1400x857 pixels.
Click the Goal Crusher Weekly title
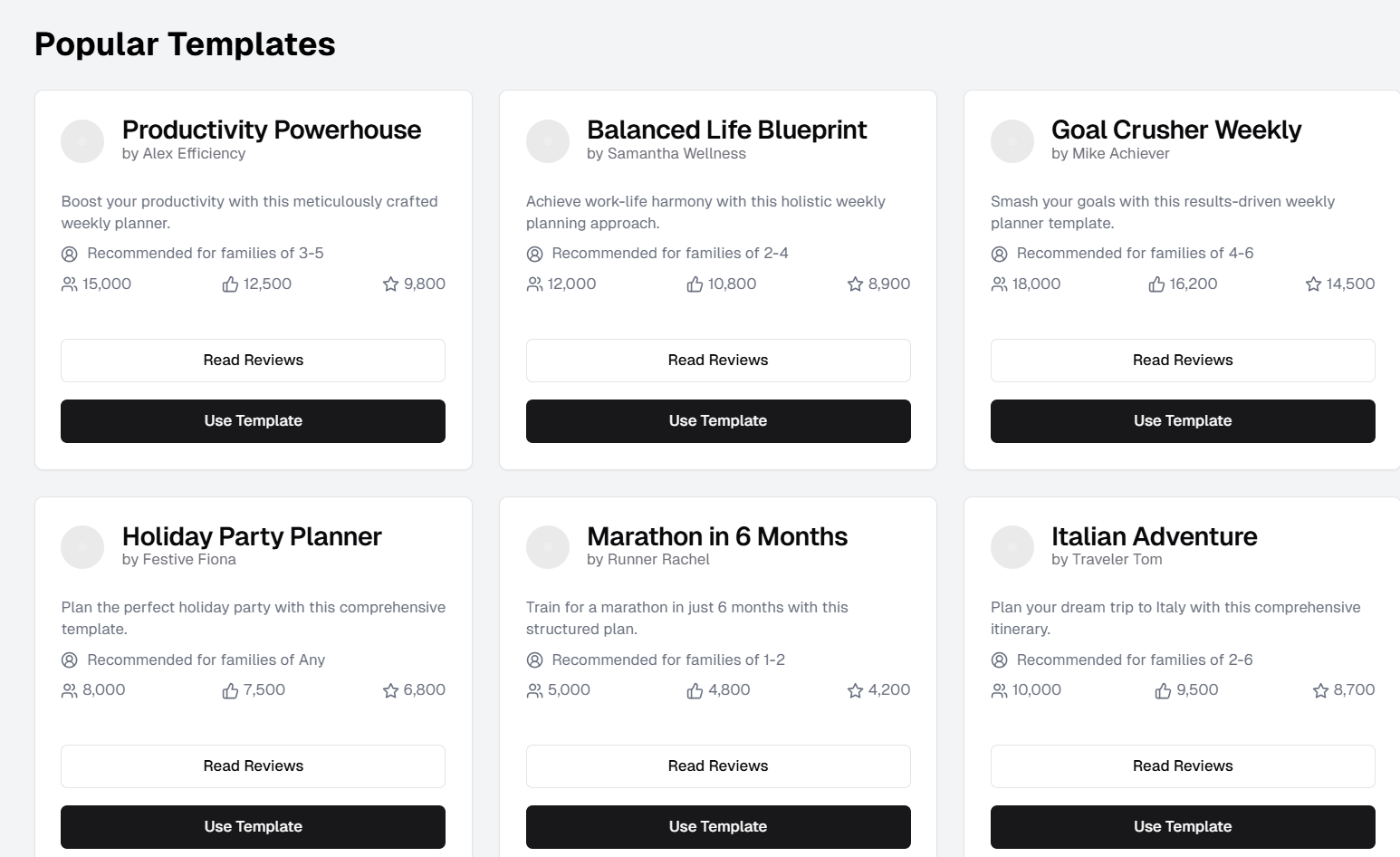1175,130
